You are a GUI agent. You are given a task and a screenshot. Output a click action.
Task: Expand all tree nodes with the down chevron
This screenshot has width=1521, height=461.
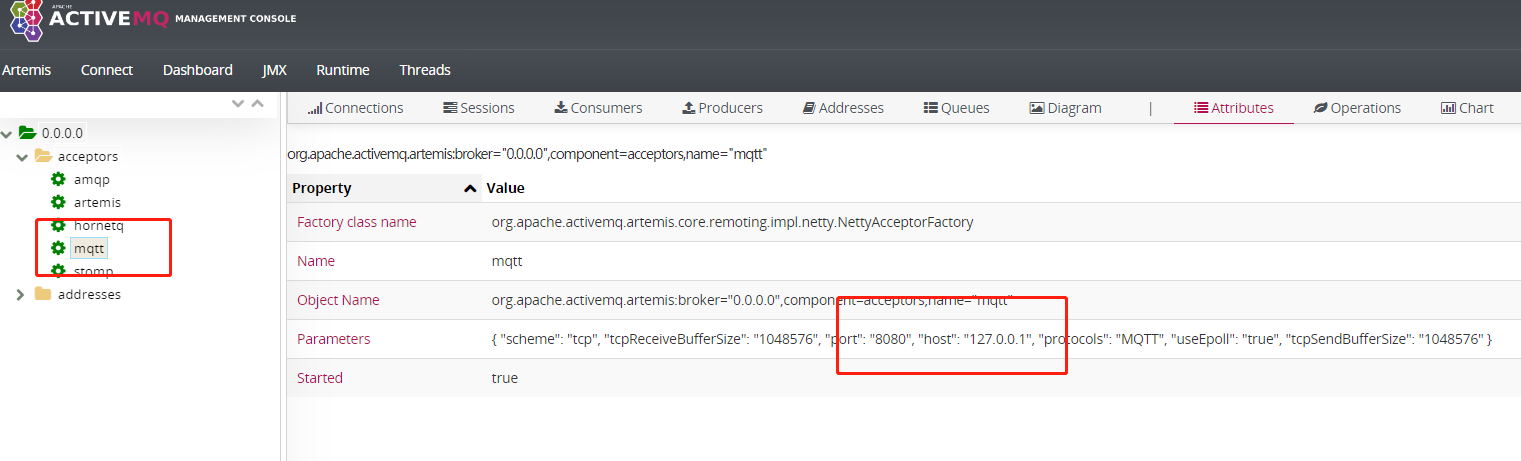point(238,103)
